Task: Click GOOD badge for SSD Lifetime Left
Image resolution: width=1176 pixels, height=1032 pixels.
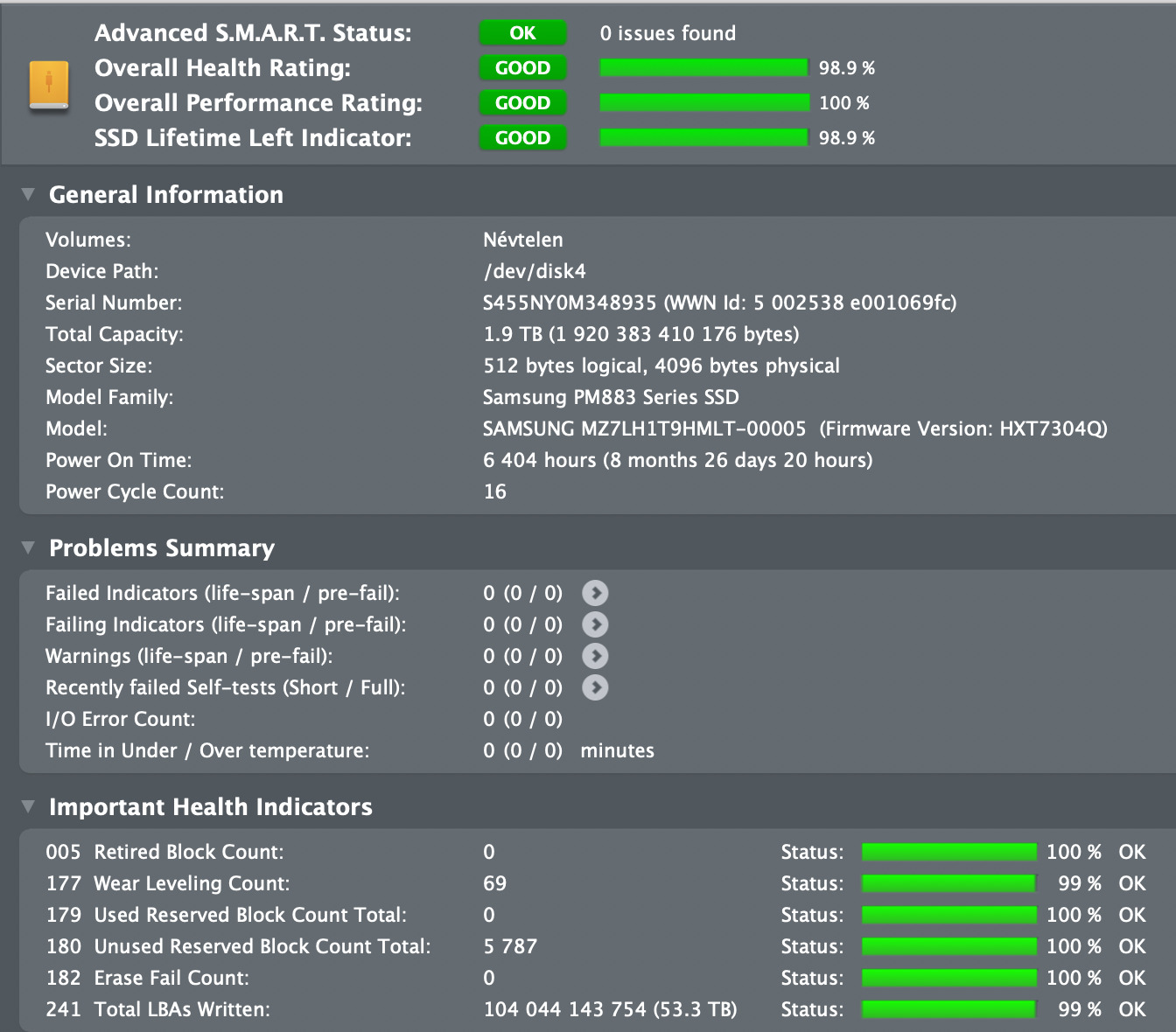Action: coord(522,138)
